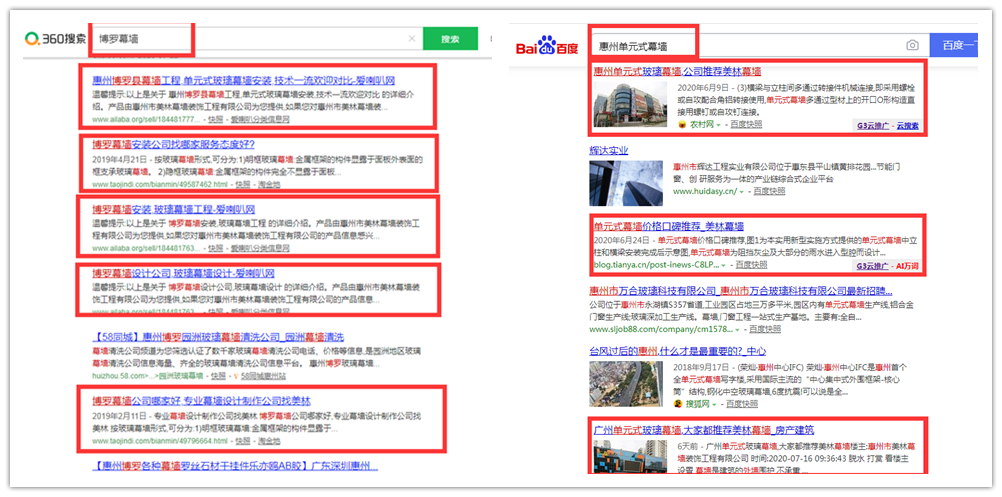Click the 云搜索 link

coord(907,126)
